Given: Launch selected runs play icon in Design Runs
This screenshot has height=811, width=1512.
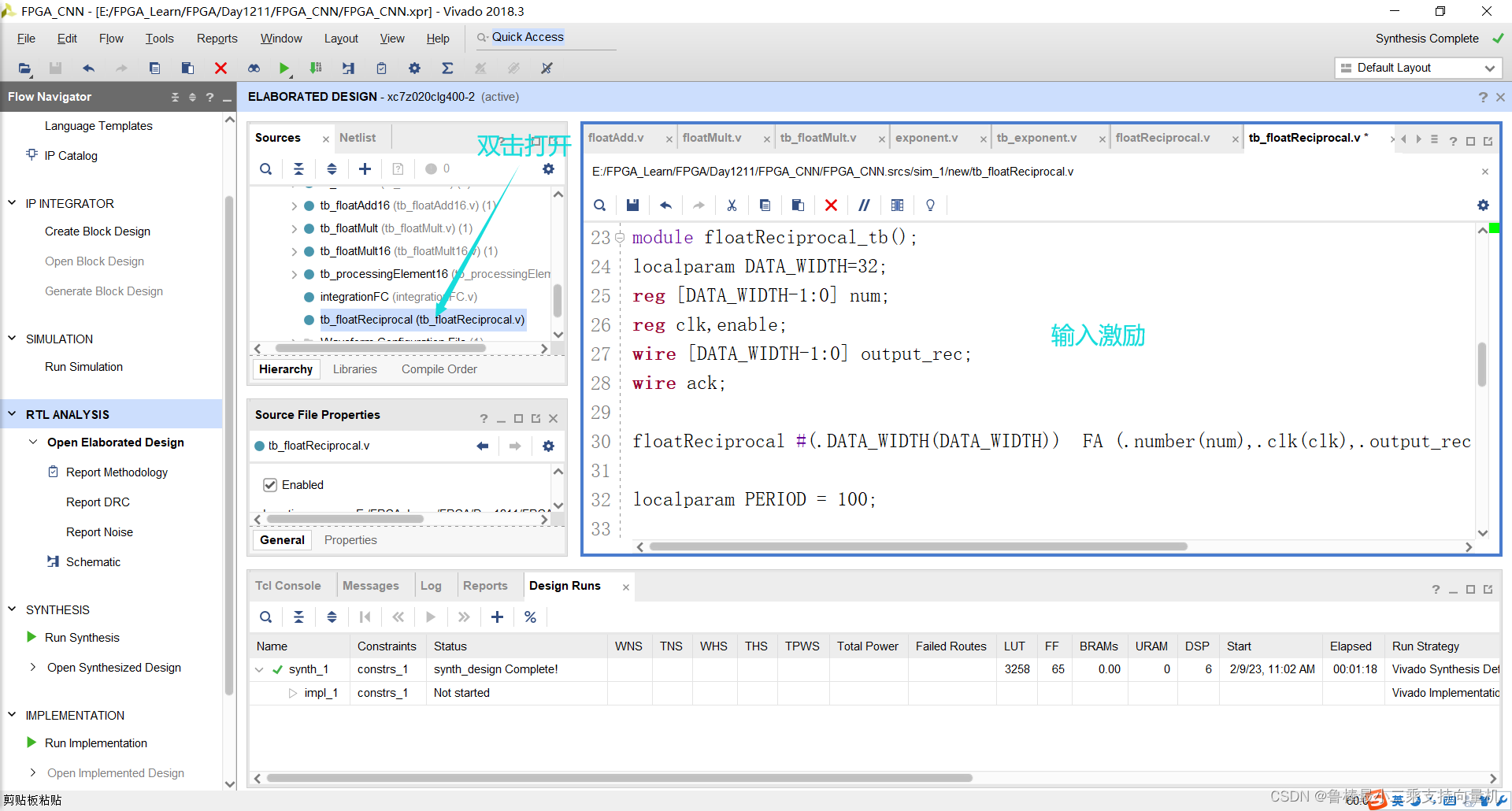Looking at the screenshot, I should 431,617.
